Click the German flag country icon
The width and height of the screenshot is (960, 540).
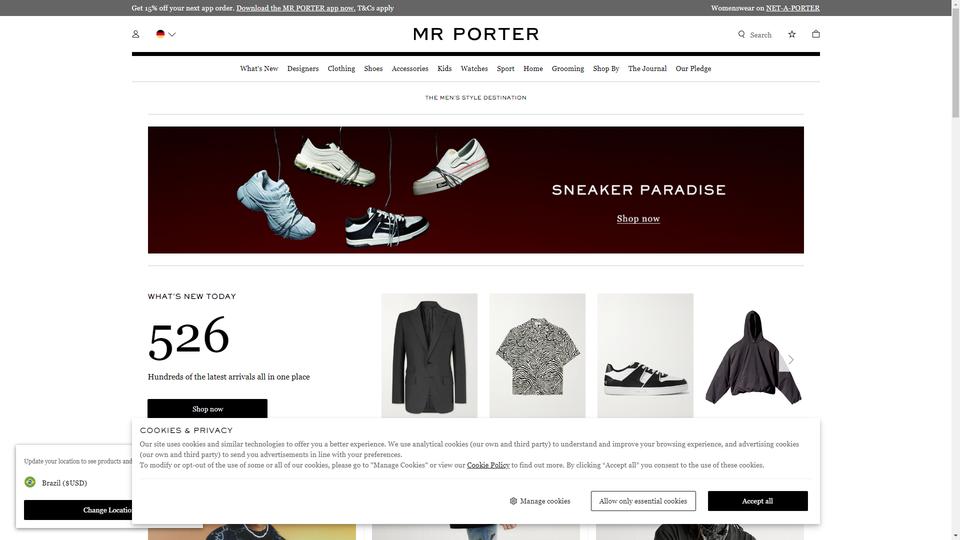point(160,34)
